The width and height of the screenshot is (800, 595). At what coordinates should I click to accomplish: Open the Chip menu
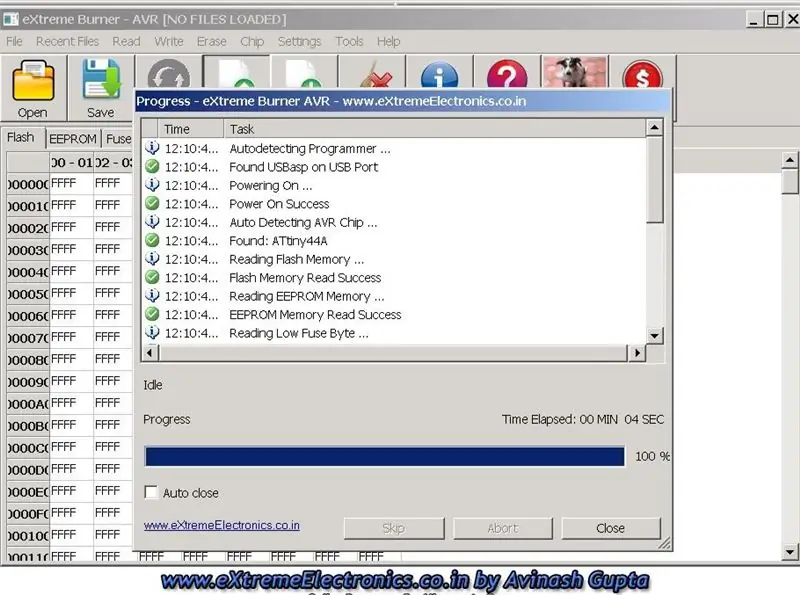[252, 41]
